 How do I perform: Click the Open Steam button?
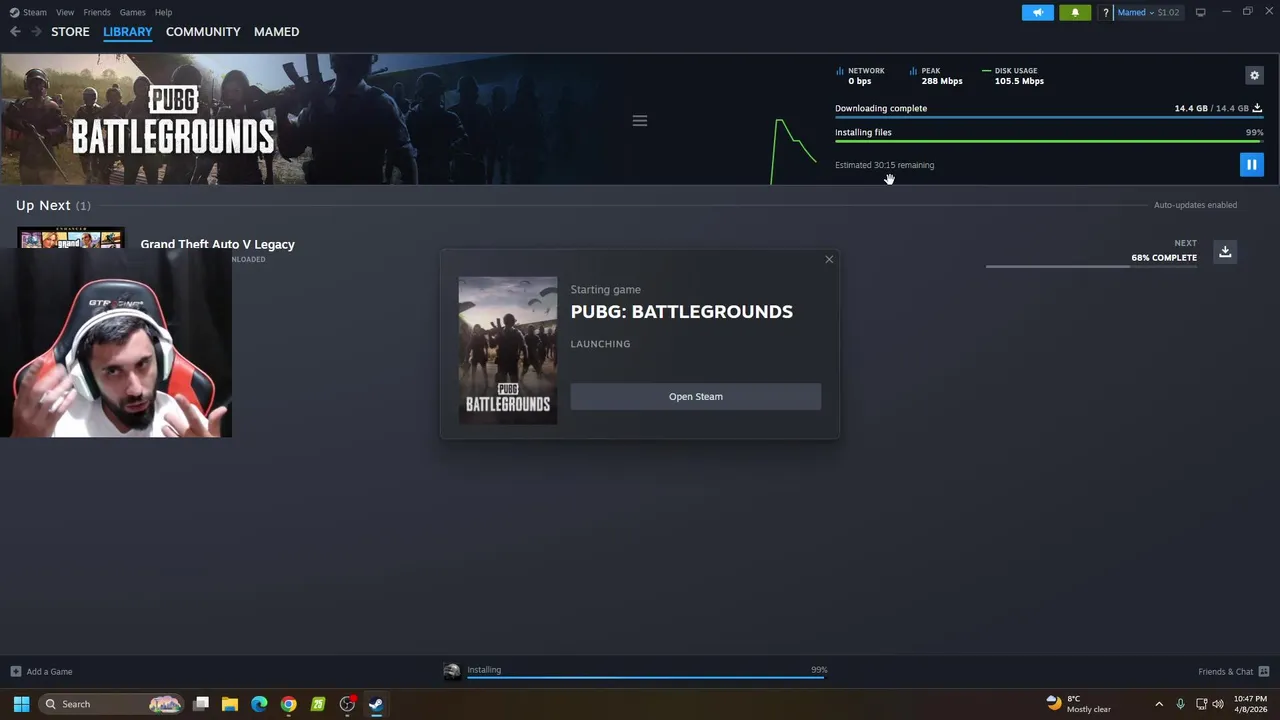696,397
